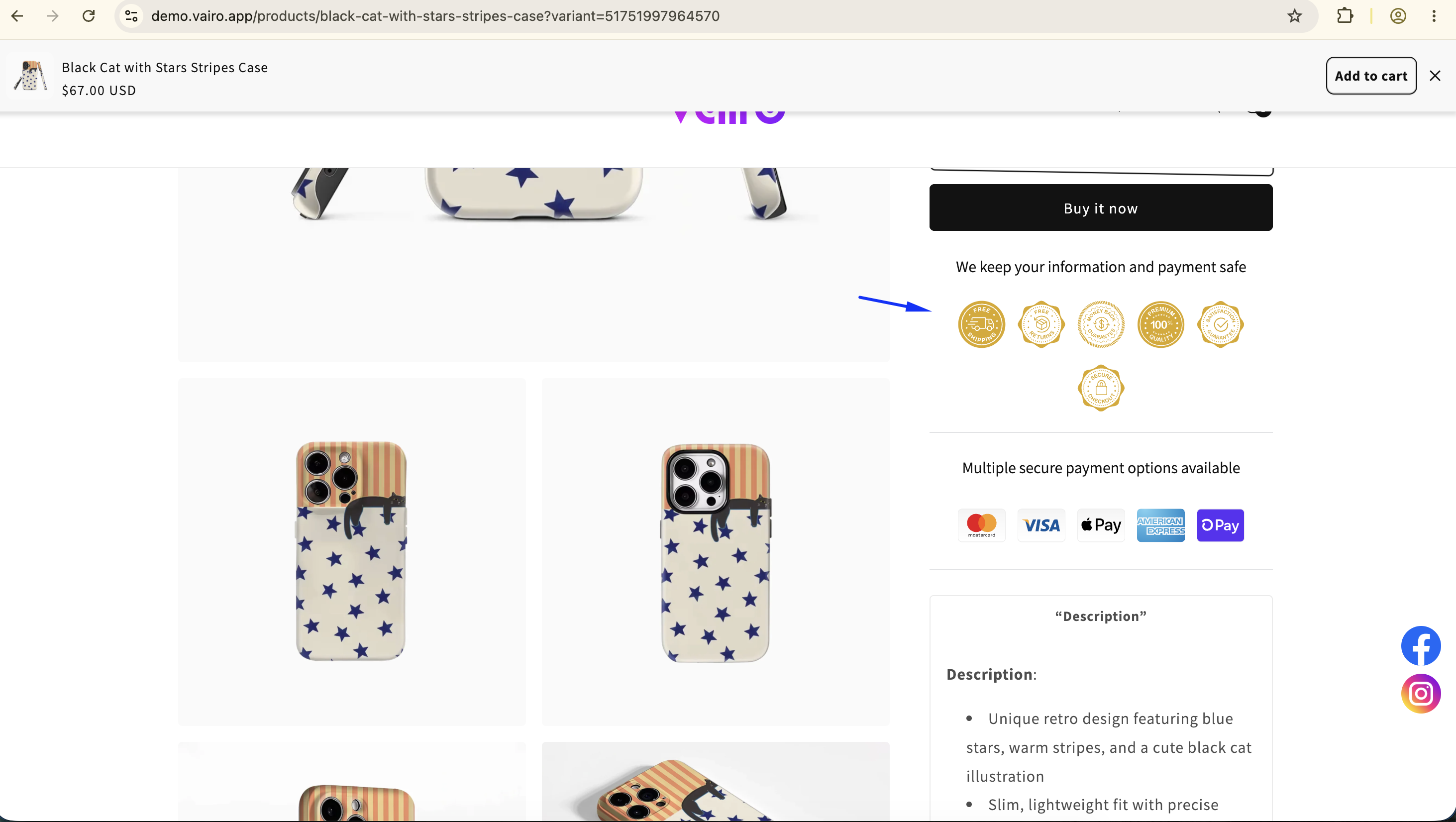
Task: Open the Instagram social icon
Action: (1420, 694)
